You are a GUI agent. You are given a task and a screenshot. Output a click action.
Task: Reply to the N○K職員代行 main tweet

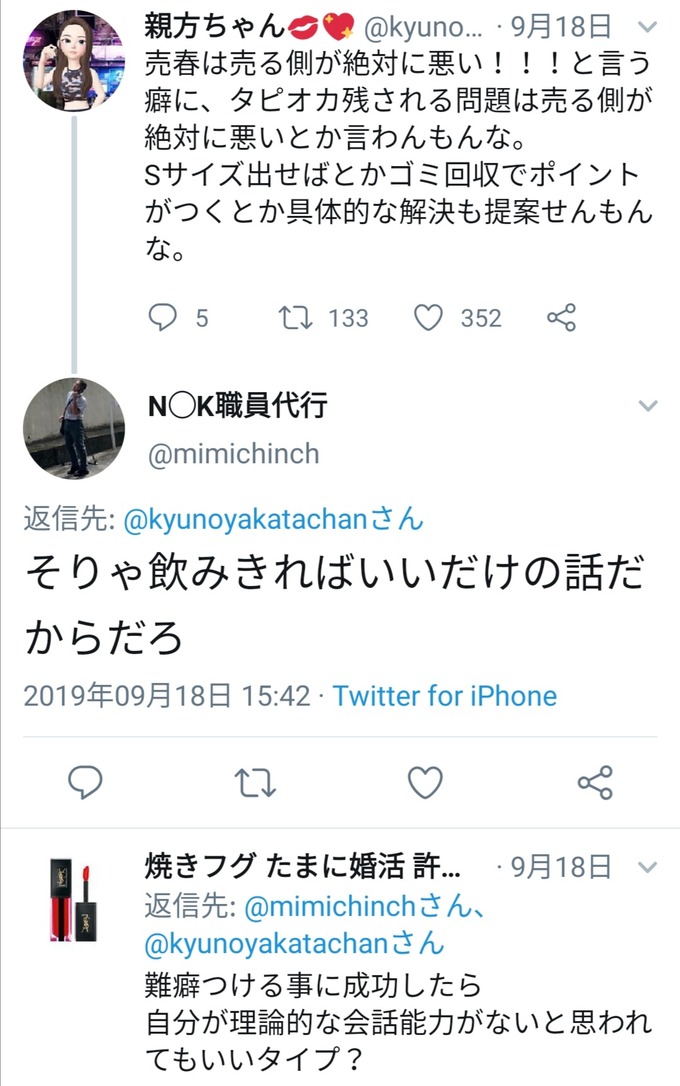coord(87,783)
